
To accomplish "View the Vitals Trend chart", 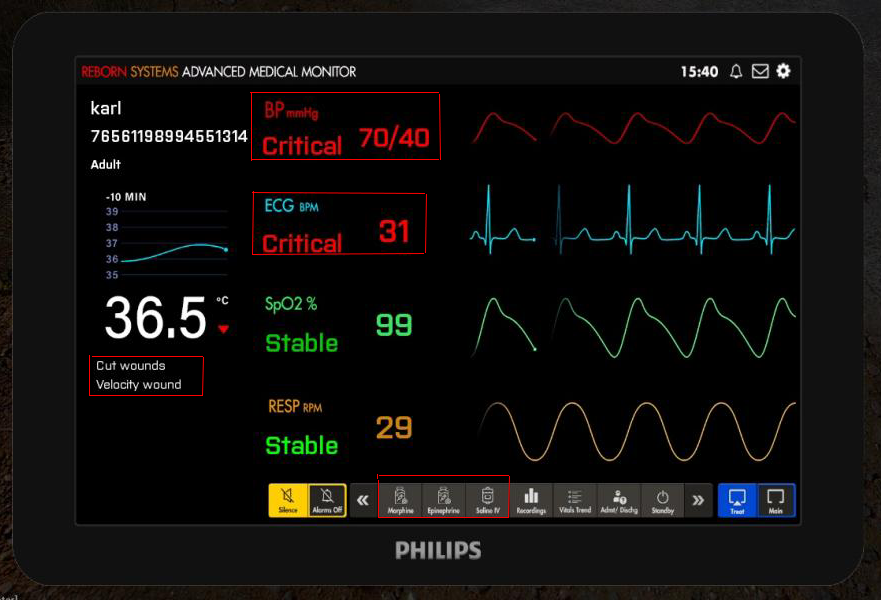I will coord(575,500).
